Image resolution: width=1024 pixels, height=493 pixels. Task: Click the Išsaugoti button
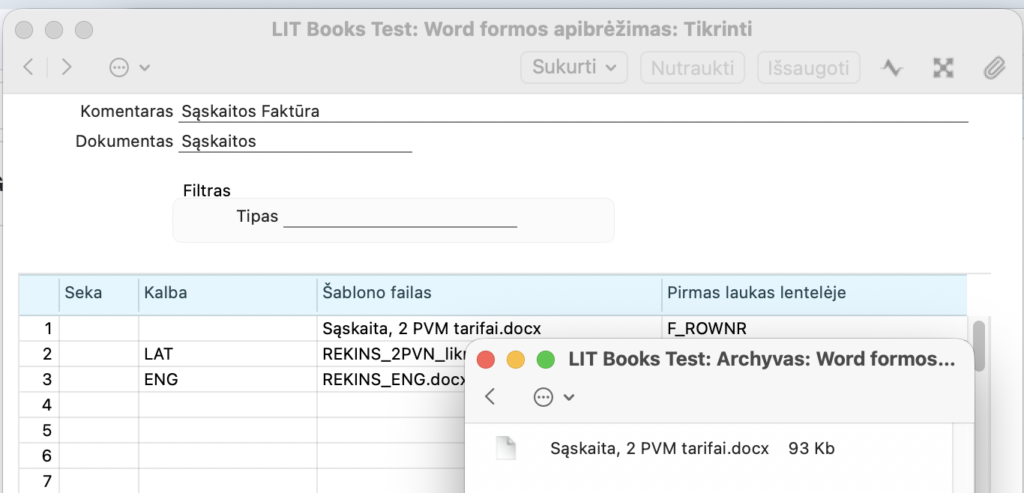[808, 67]
